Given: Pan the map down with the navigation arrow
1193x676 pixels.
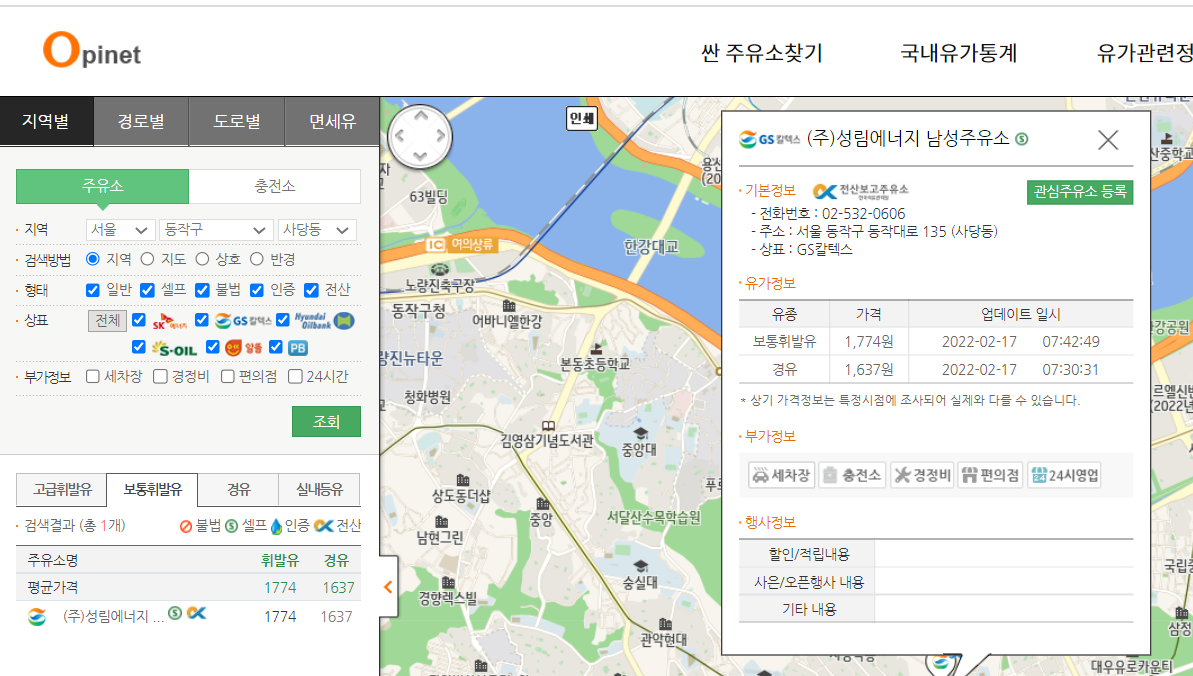Looking at the screenshot, I should coord(420,157).
